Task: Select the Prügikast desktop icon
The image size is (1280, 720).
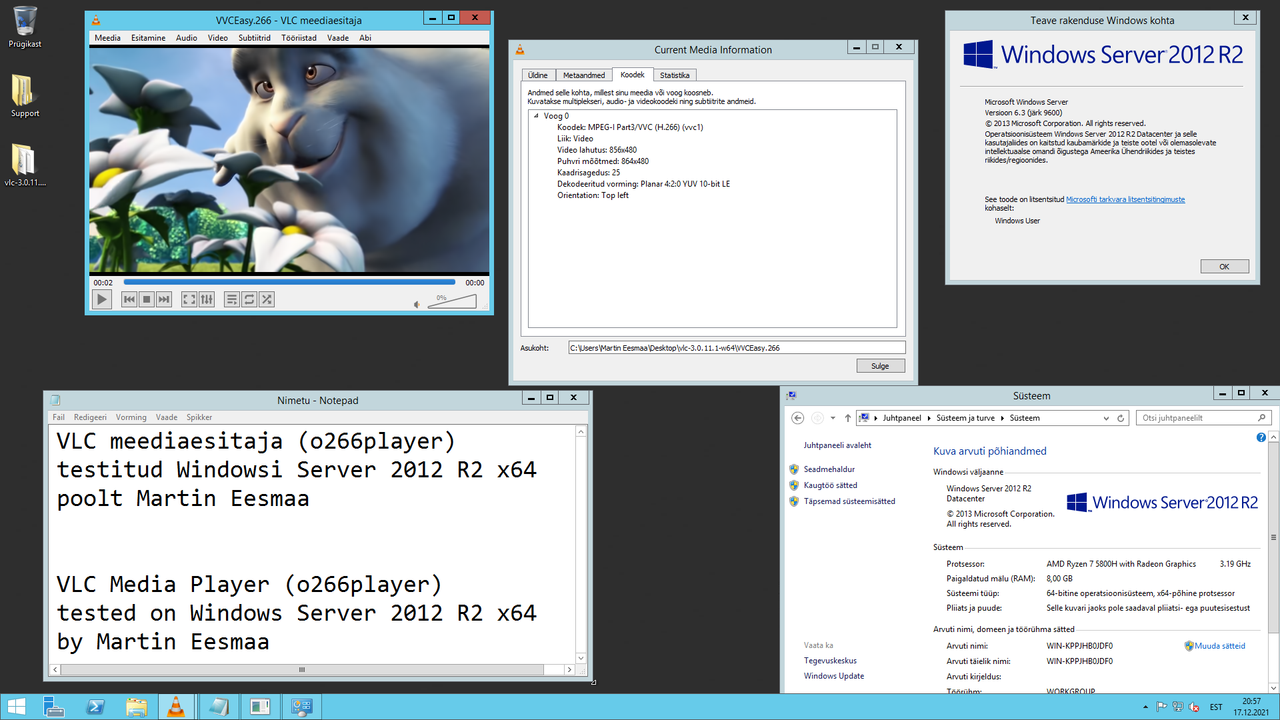Action: coord(25,27)
